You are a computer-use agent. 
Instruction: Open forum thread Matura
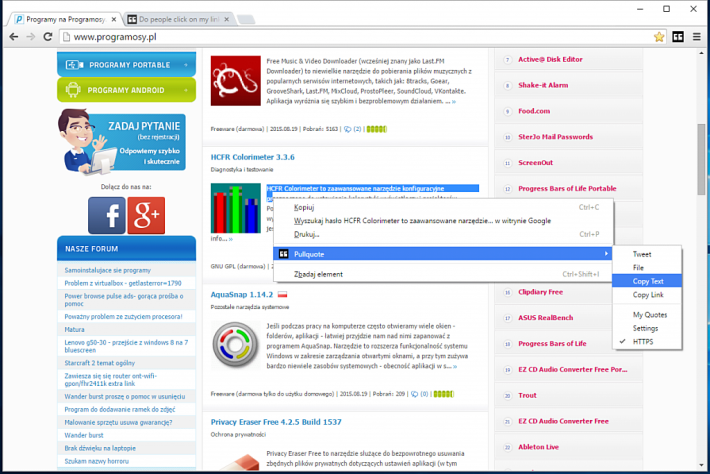[x=74, y=330]
